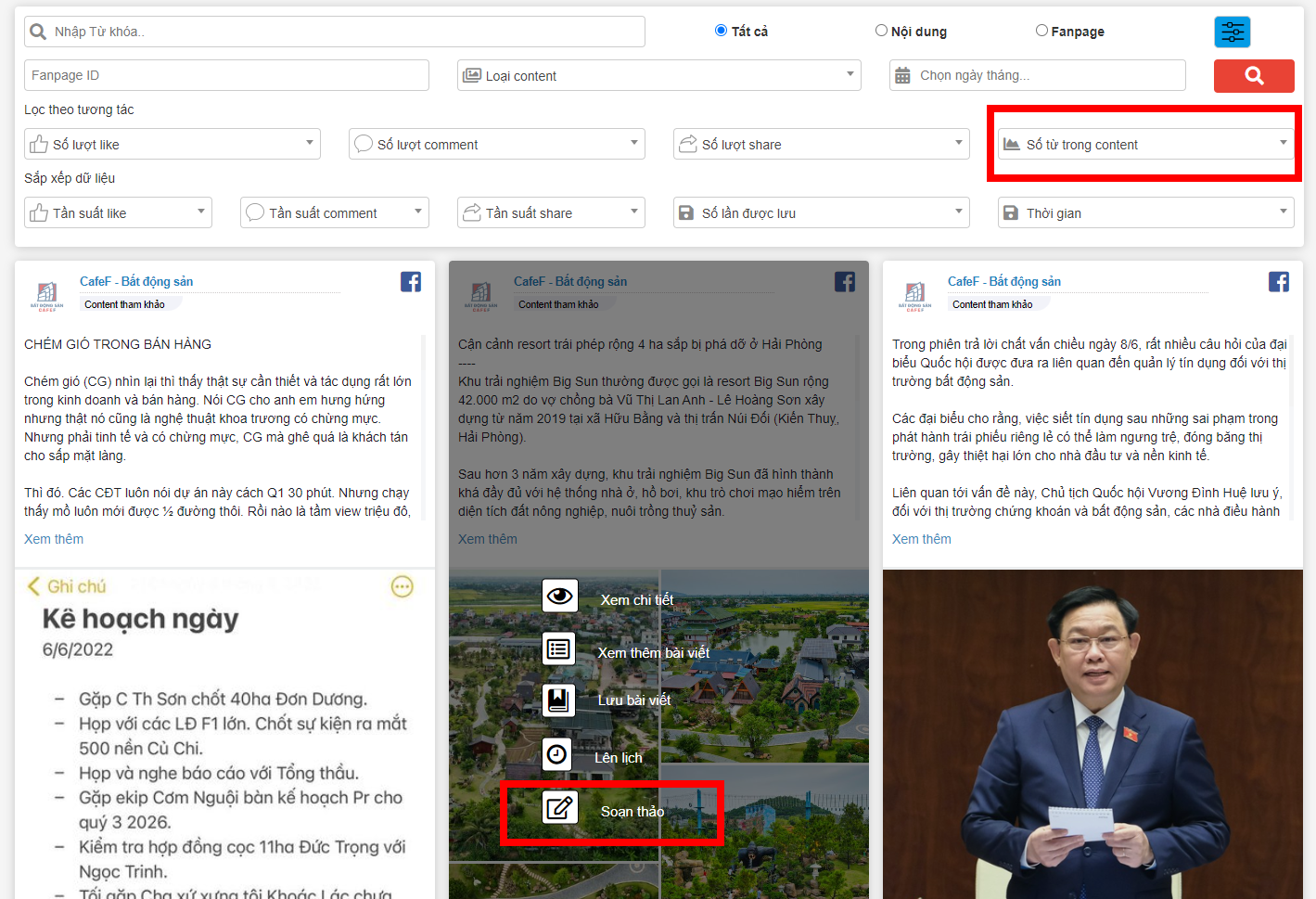This screenshot has height=899, width=1316.
Task: Select the 'Tất cả' radio option
Action: pos(721,31)
